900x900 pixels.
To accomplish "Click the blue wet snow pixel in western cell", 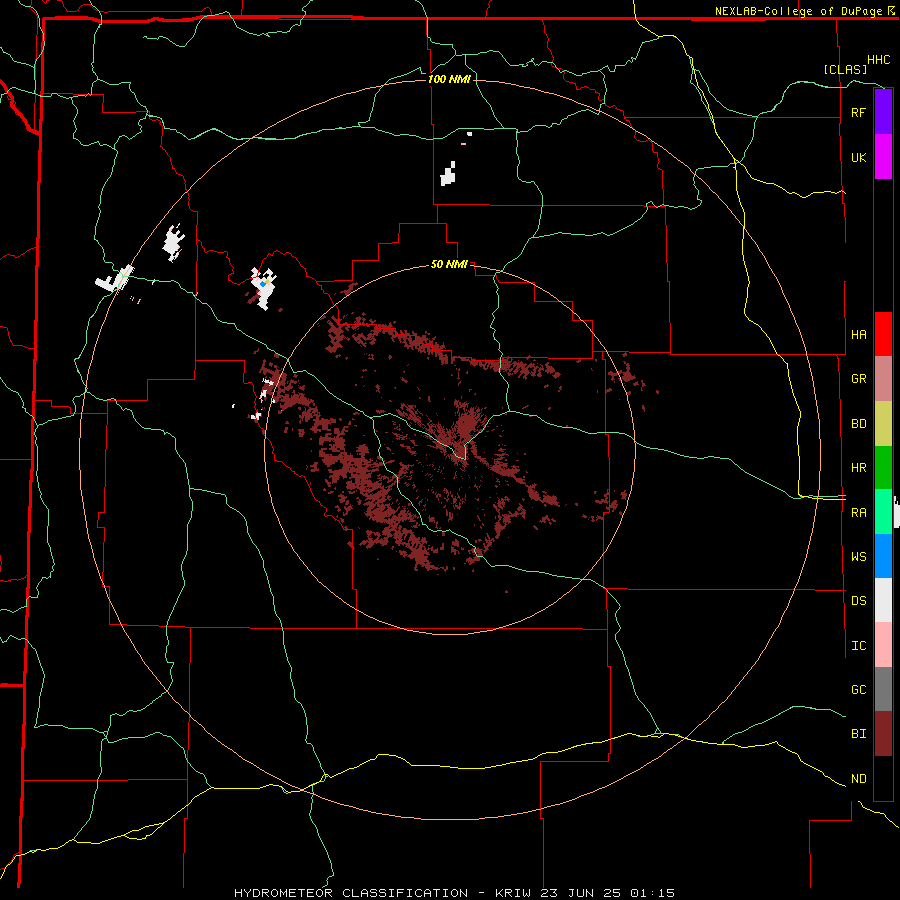I will pos(263,284).
